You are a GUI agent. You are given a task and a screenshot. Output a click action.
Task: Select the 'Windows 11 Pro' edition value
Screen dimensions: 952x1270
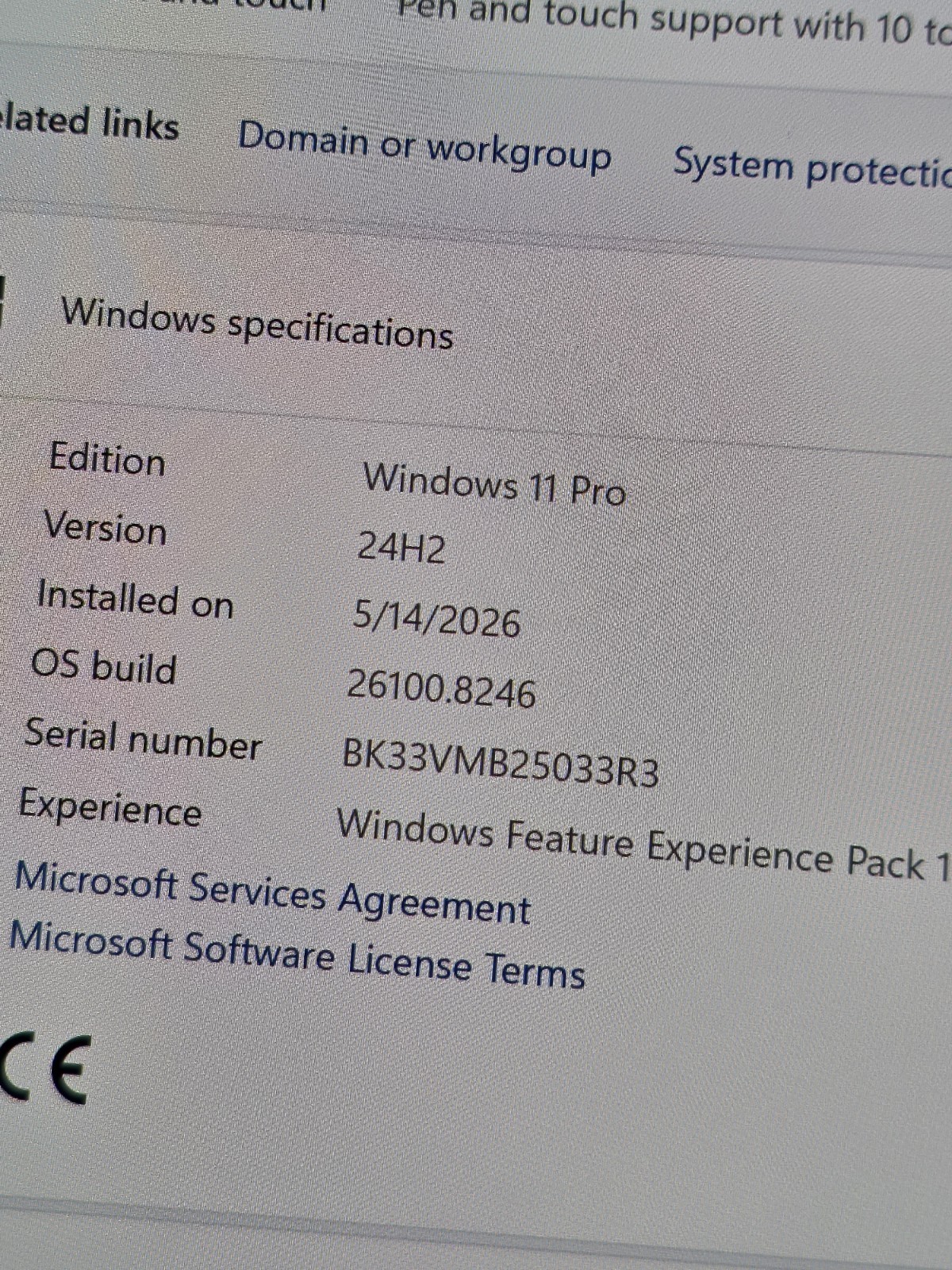coord(494,483)
